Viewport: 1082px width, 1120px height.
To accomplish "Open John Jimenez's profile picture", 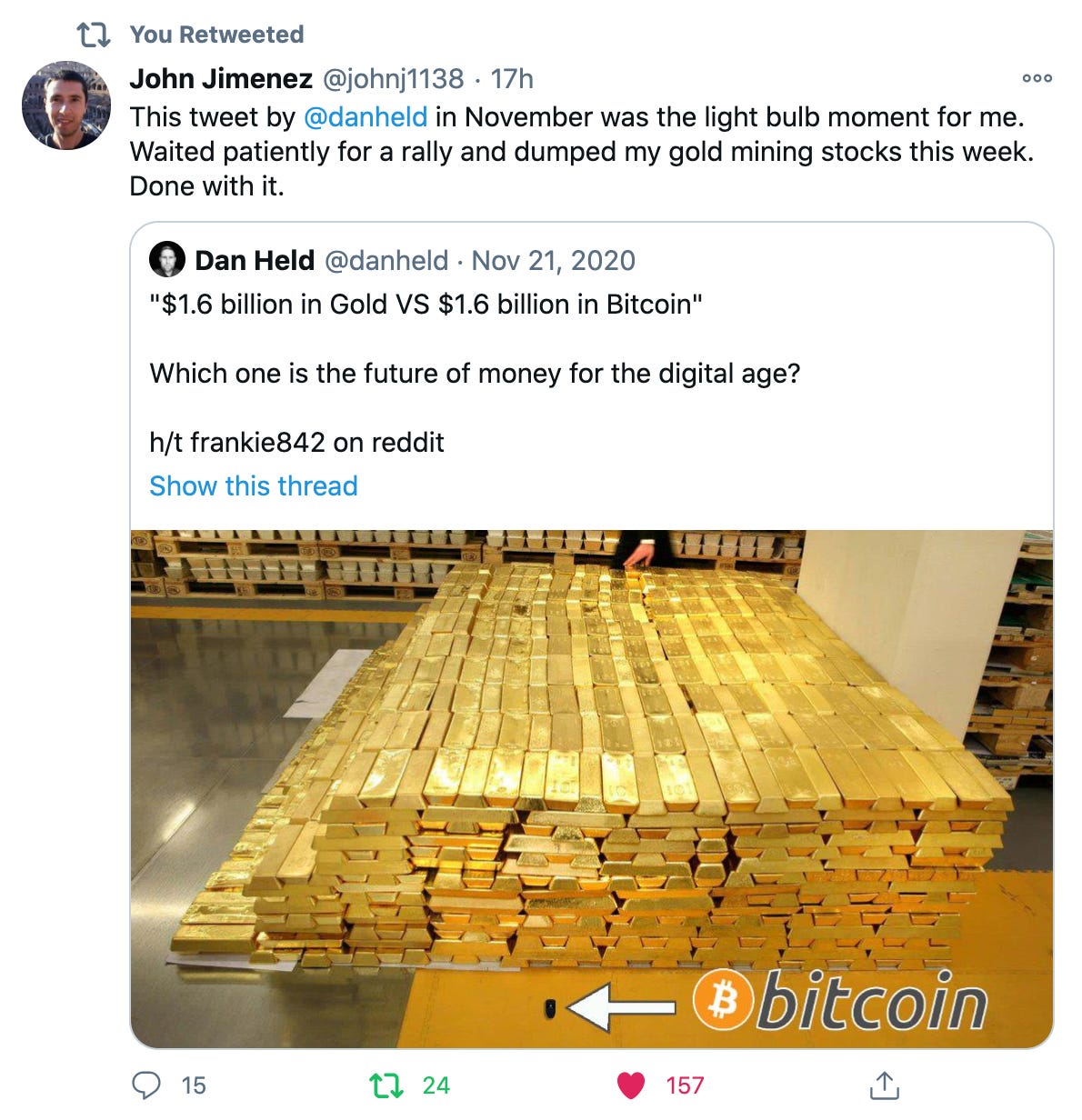I will coord(66,105).
